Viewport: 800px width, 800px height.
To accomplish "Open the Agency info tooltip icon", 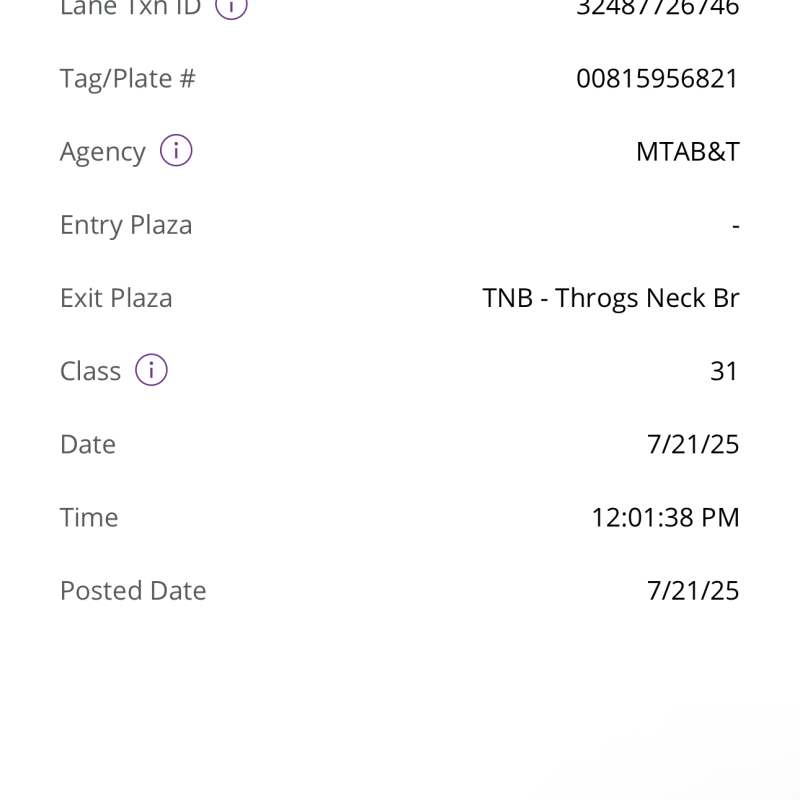I will coord(176,151).
